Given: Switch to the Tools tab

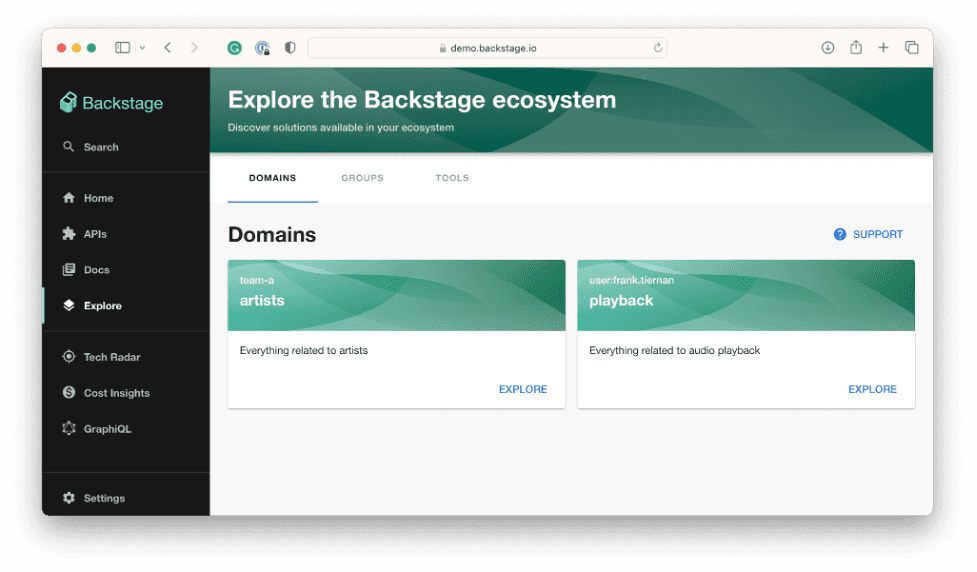Looking at the screenshot, I should coord(452,178).
